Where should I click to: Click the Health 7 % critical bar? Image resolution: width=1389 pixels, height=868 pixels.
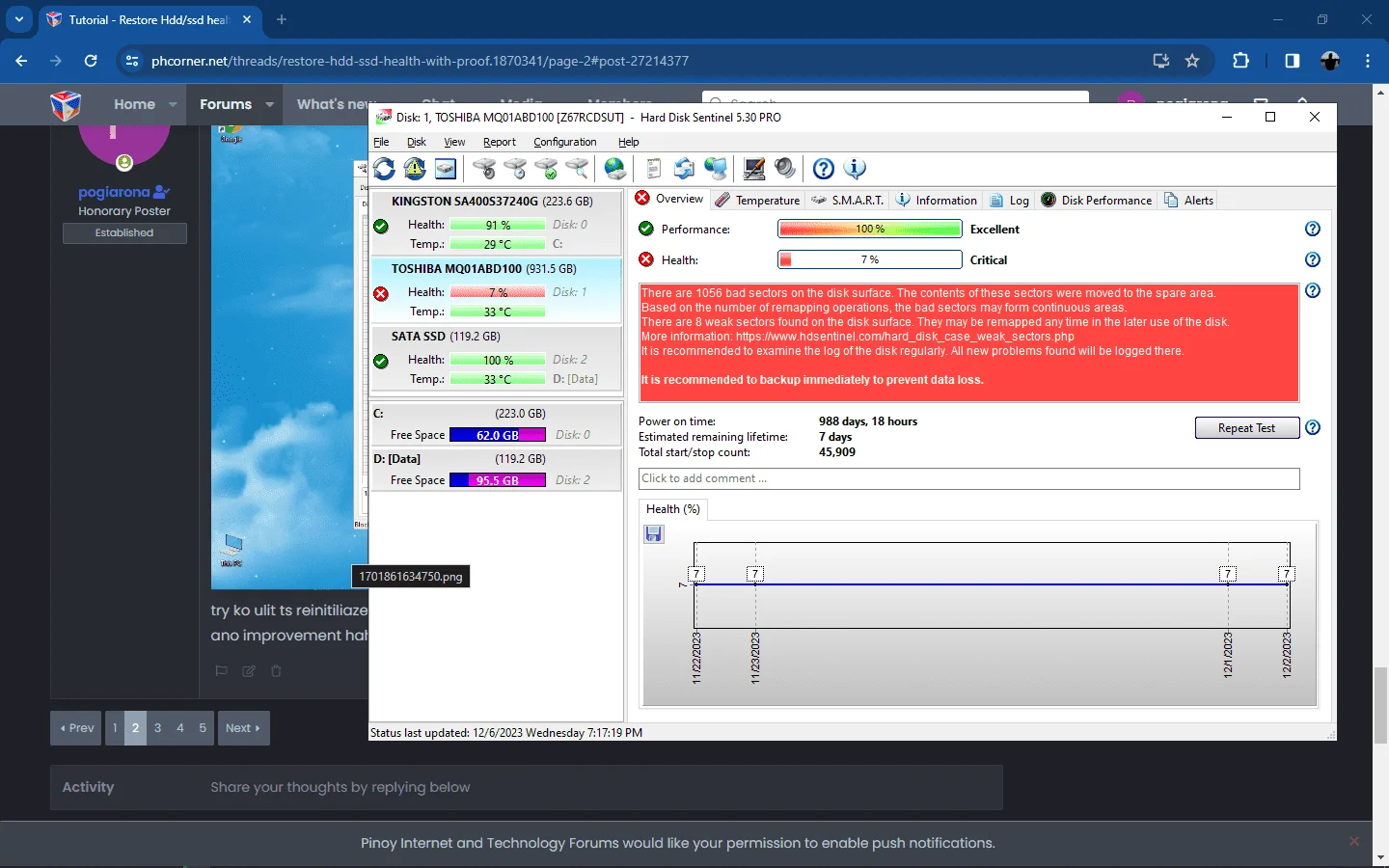[870, 259]
